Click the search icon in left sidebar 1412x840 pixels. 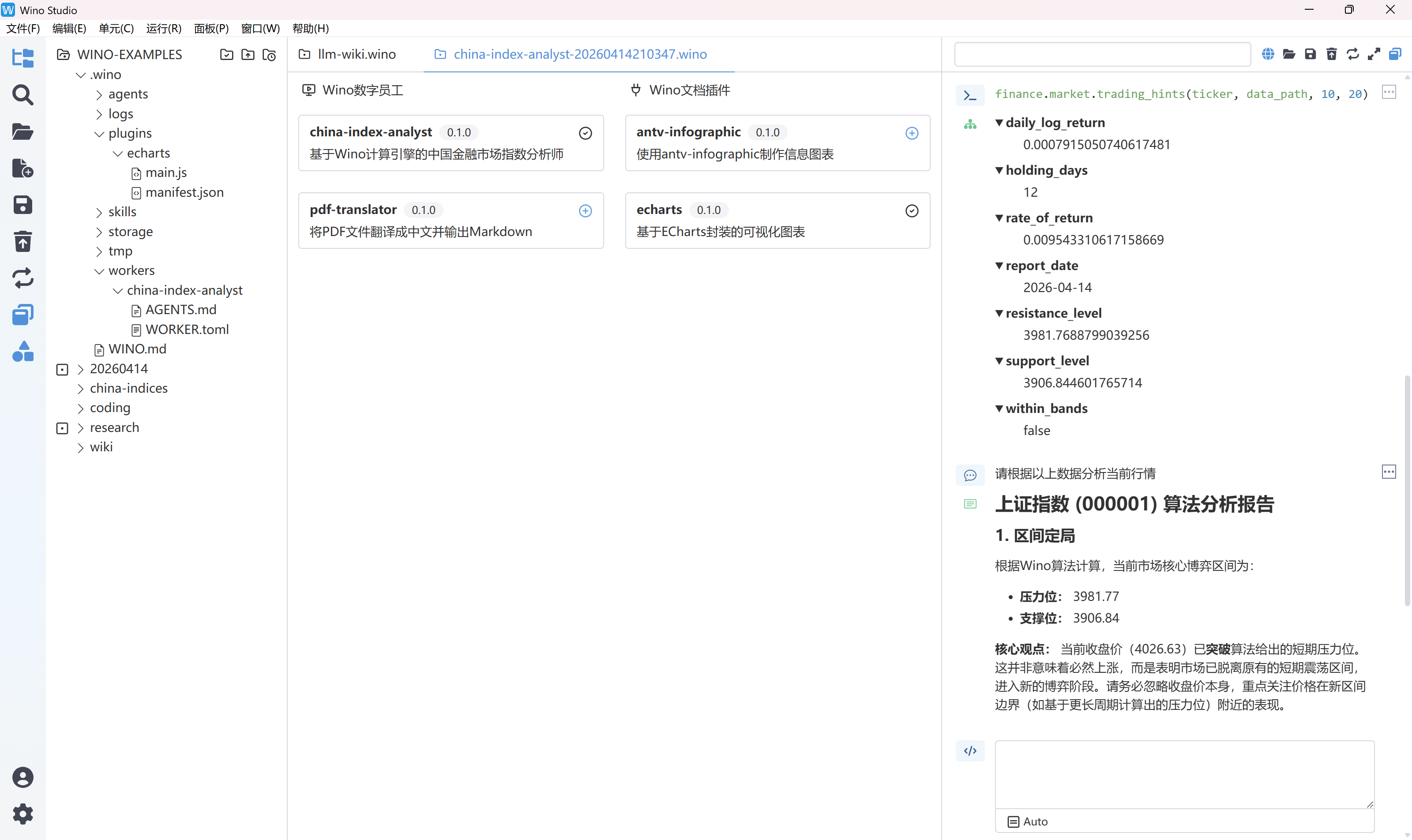(x=23, y=95)
